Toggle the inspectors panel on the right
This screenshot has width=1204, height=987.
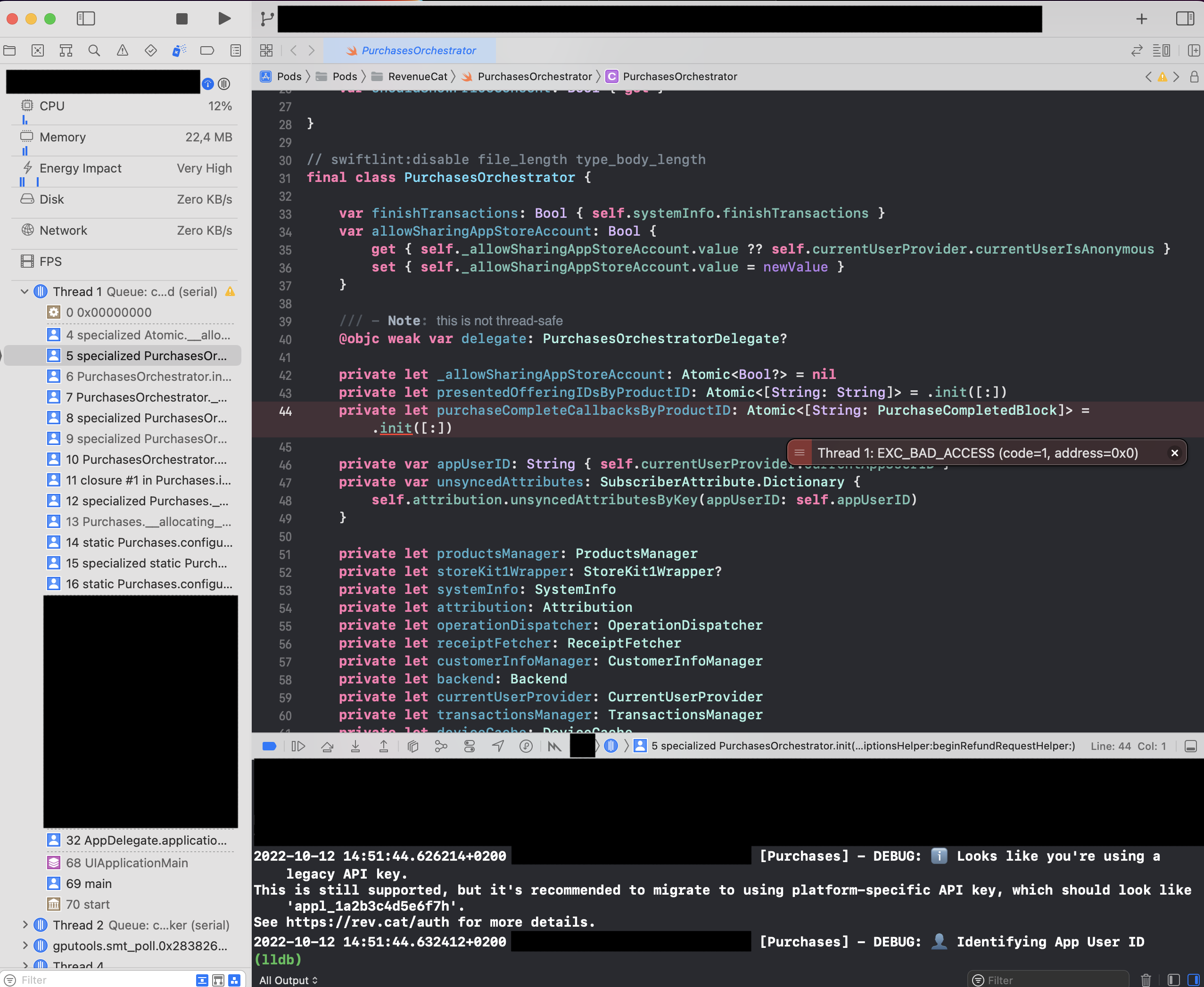click(x=1185, y=19)
